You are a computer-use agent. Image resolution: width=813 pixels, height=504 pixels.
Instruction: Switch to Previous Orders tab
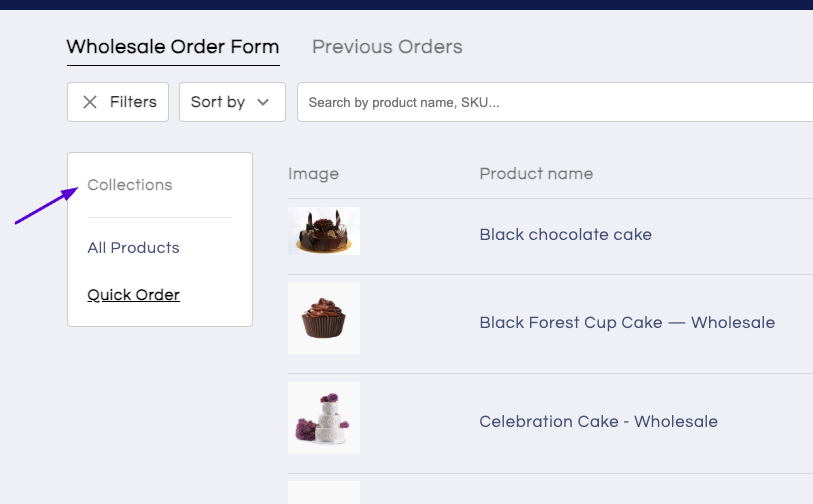(387, 47)
